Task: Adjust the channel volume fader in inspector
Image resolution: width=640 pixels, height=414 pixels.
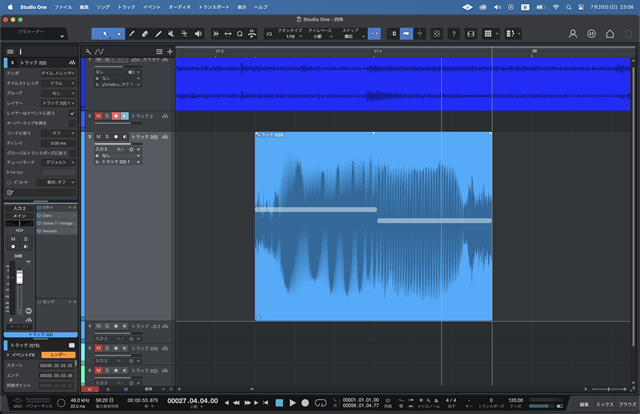Action: point(19,277)
